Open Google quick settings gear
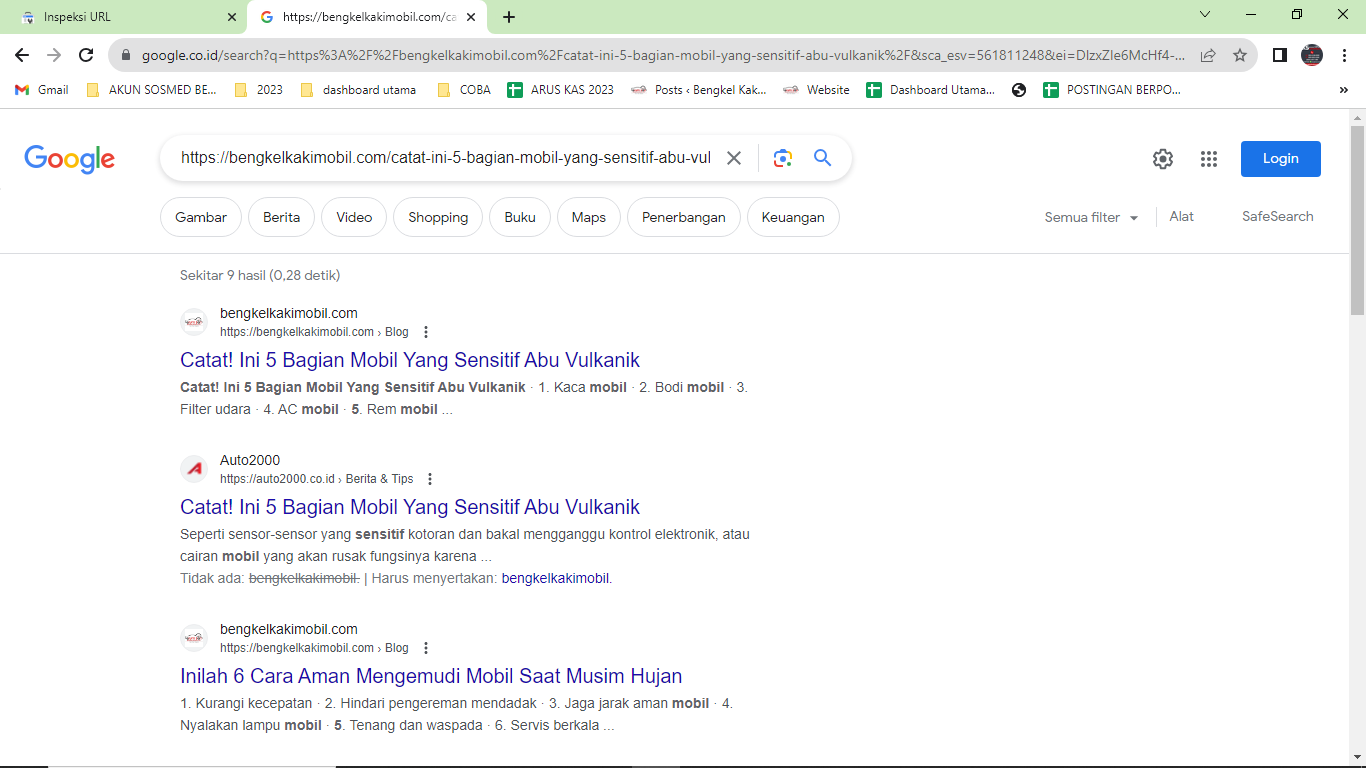The height and width of the screenshot is (768, 1366). point(1162,159)
